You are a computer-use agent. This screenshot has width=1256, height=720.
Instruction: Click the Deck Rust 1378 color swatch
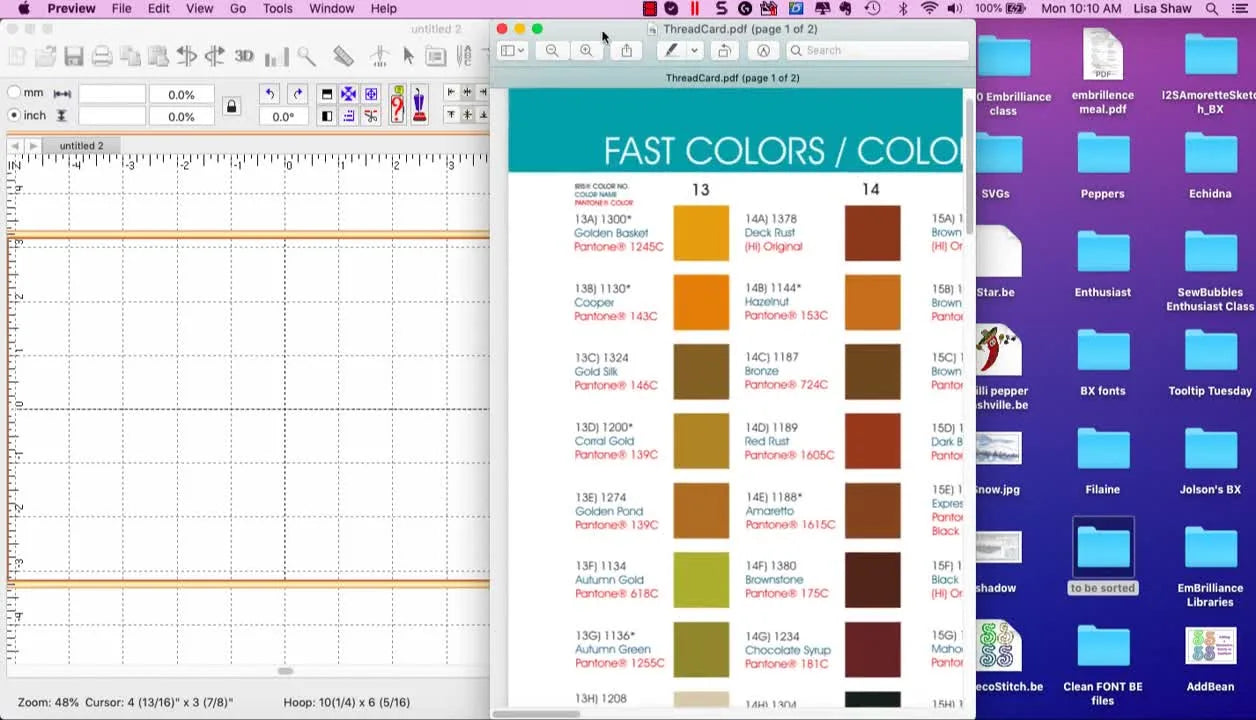(872, 233)
